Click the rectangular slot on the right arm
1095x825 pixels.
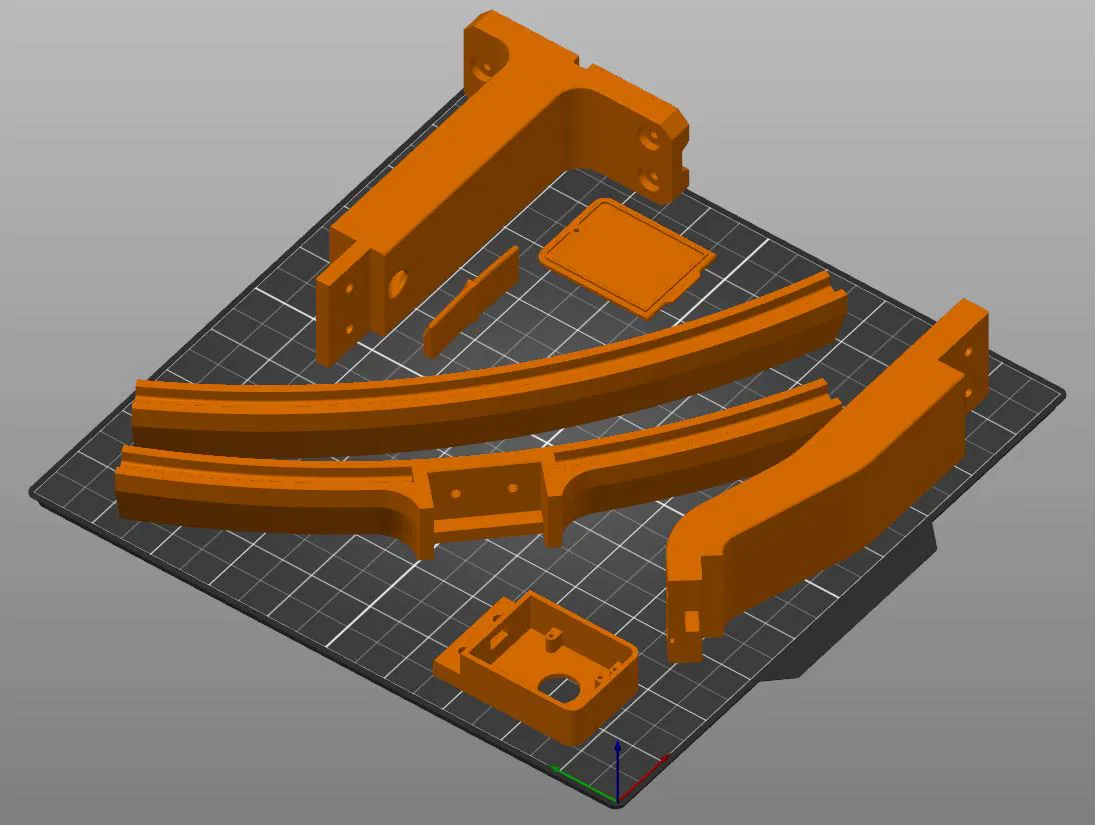[691, 621]
